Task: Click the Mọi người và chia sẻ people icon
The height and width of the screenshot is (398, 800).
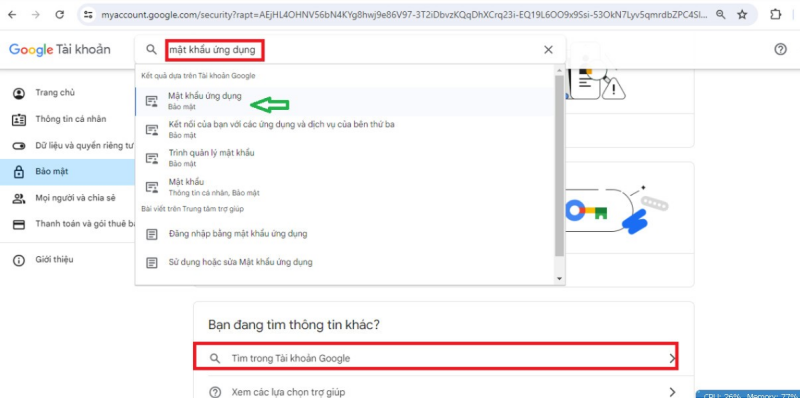Action: click(x=19, y=198)
